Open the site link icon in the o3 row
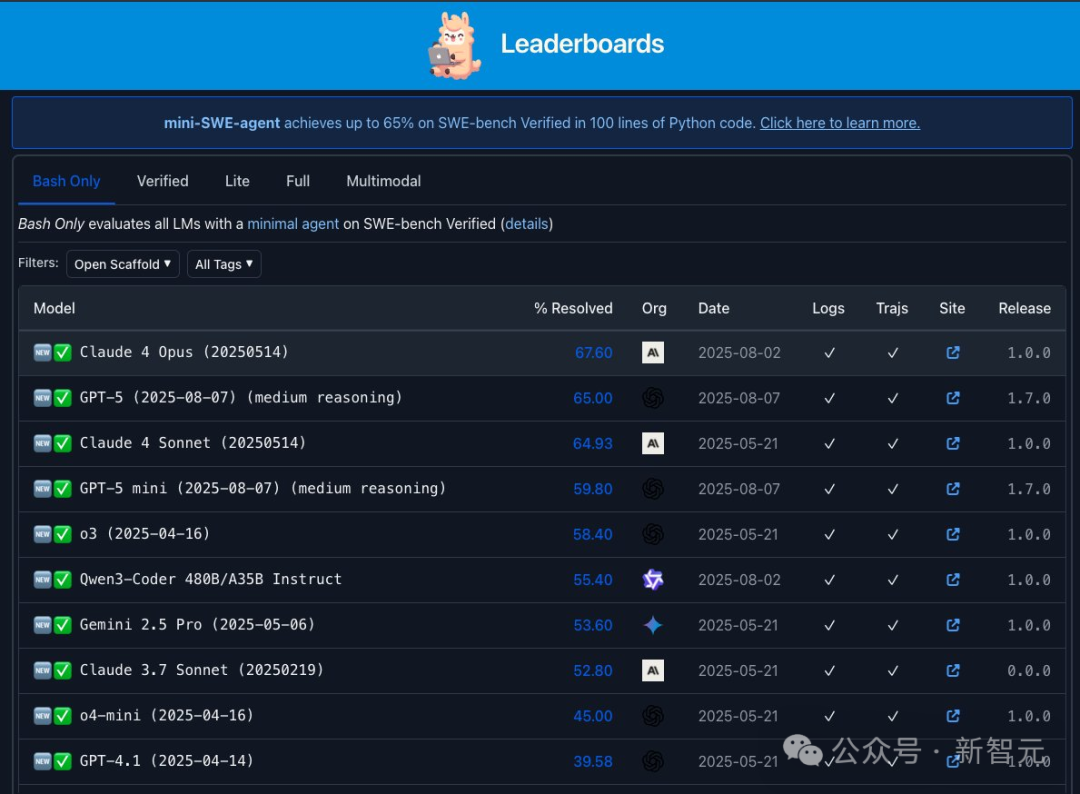Screen dimensions: 1080x794 pos(953,534)
